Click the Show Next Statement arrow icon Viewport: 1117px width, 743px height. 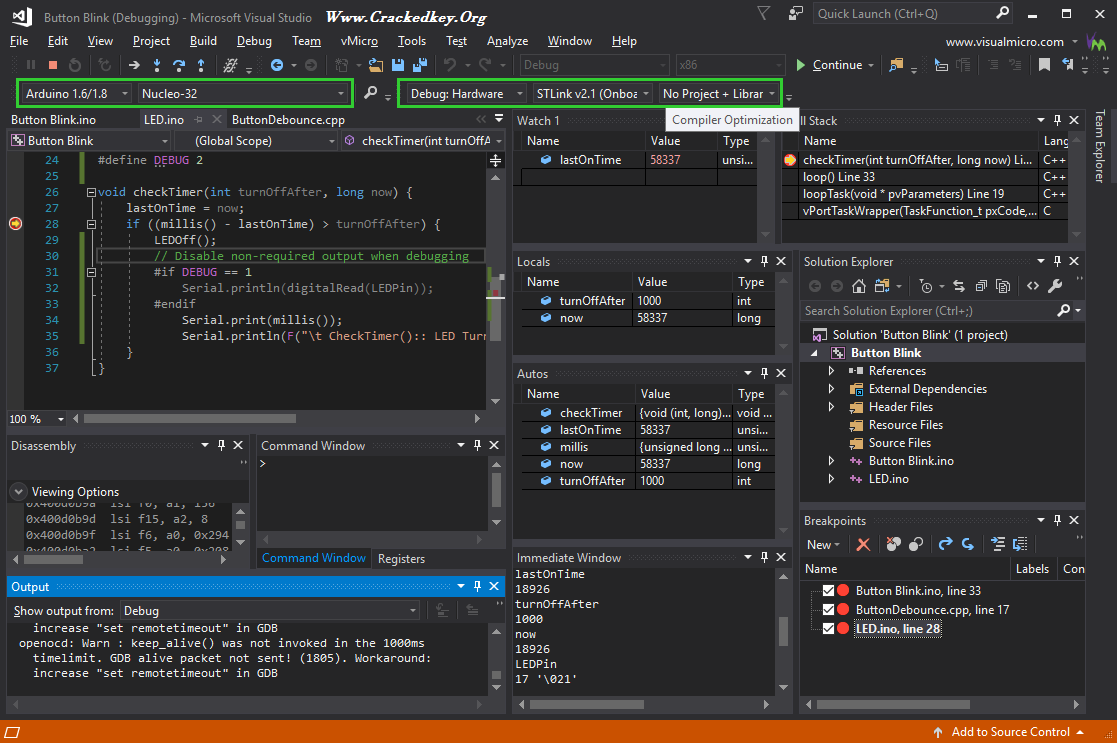coord(134,65)
